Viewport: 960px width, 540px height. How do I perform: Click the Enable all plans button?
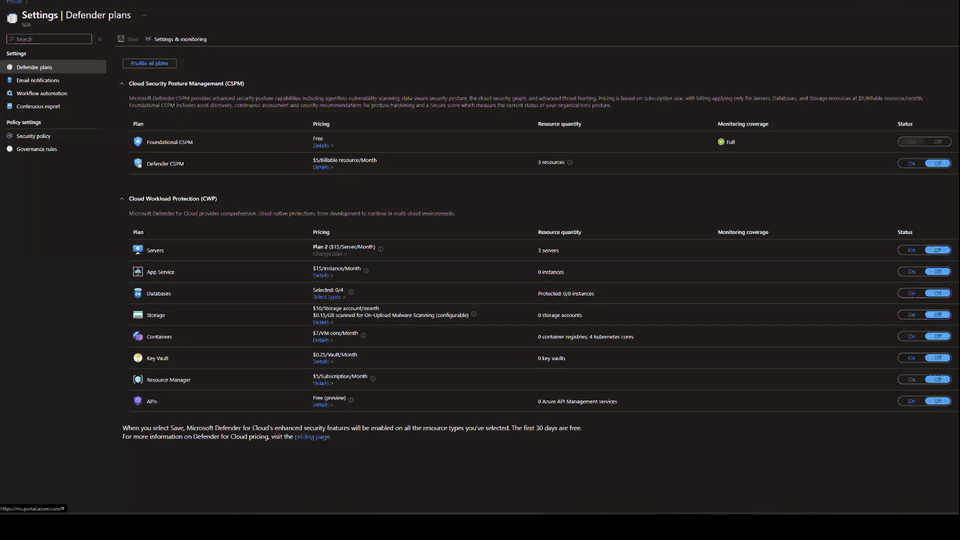(x=149, y=63)
